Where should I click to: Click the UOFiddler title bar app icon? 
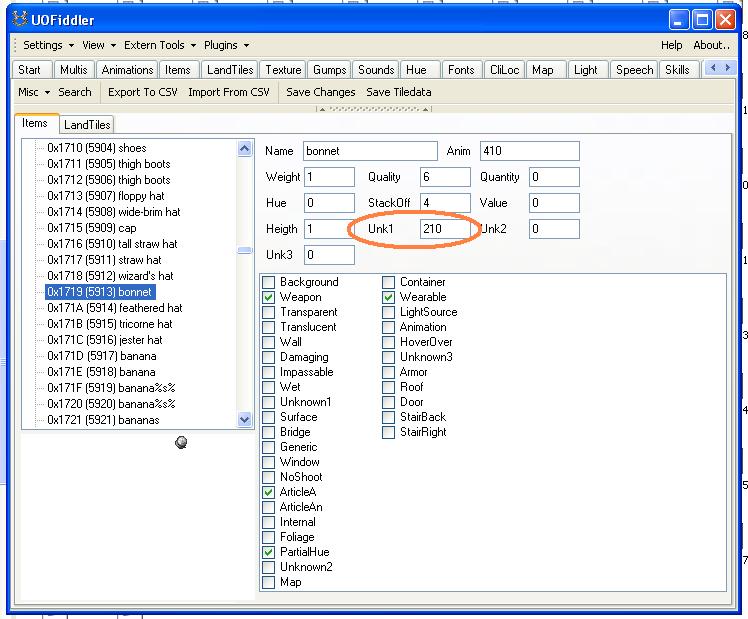(20, 20)
